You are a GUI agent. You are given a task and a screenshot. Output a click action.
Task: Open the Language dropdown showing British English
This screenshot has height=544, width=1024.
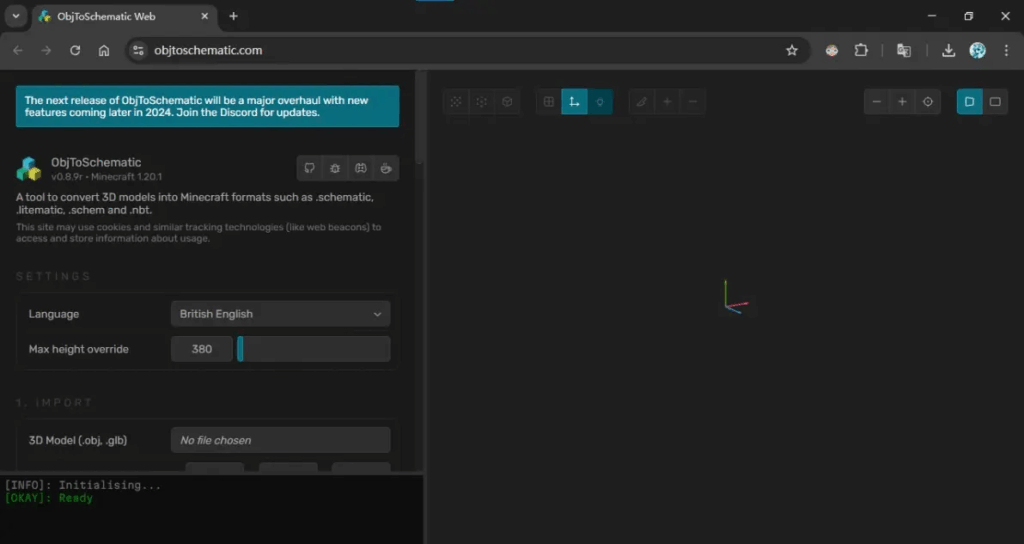281,314
